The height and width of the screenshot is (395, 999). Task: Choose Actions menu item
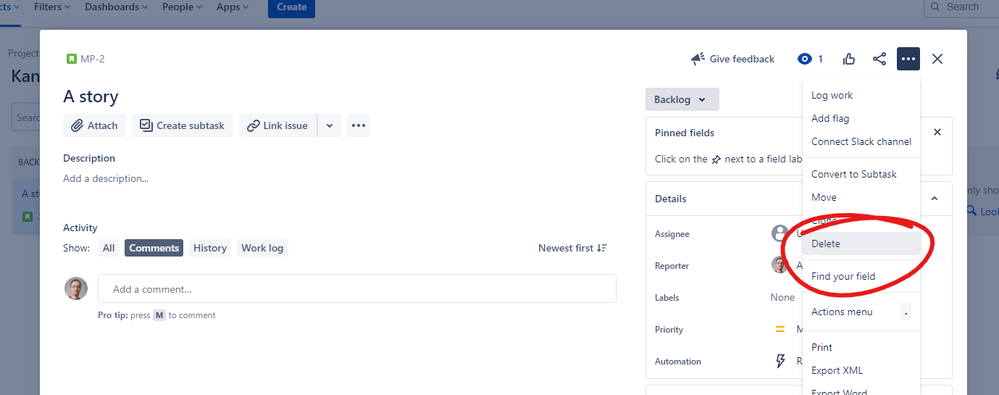(x=861, y=312)
